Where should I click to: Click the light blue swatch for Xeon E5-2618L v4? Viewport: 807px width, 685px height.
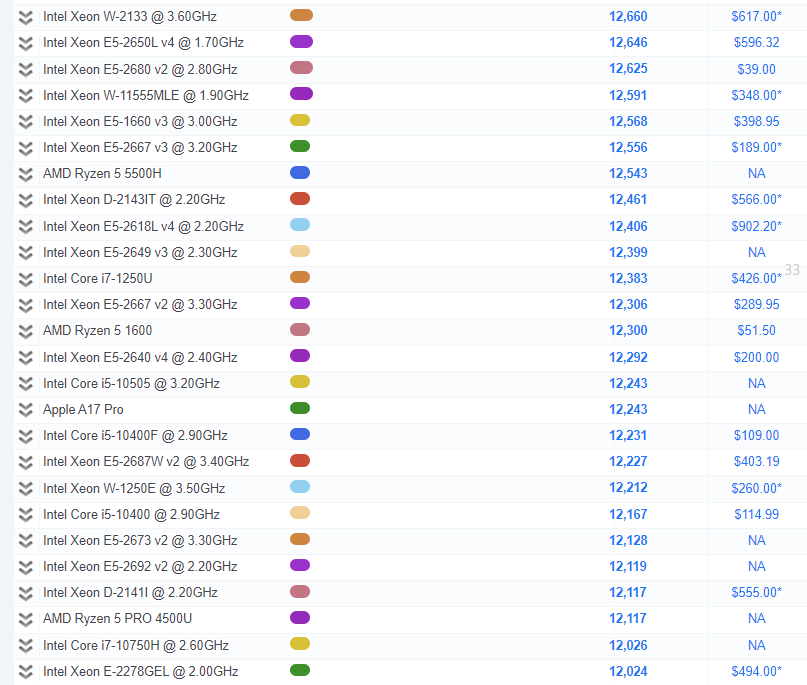(300, 225)
